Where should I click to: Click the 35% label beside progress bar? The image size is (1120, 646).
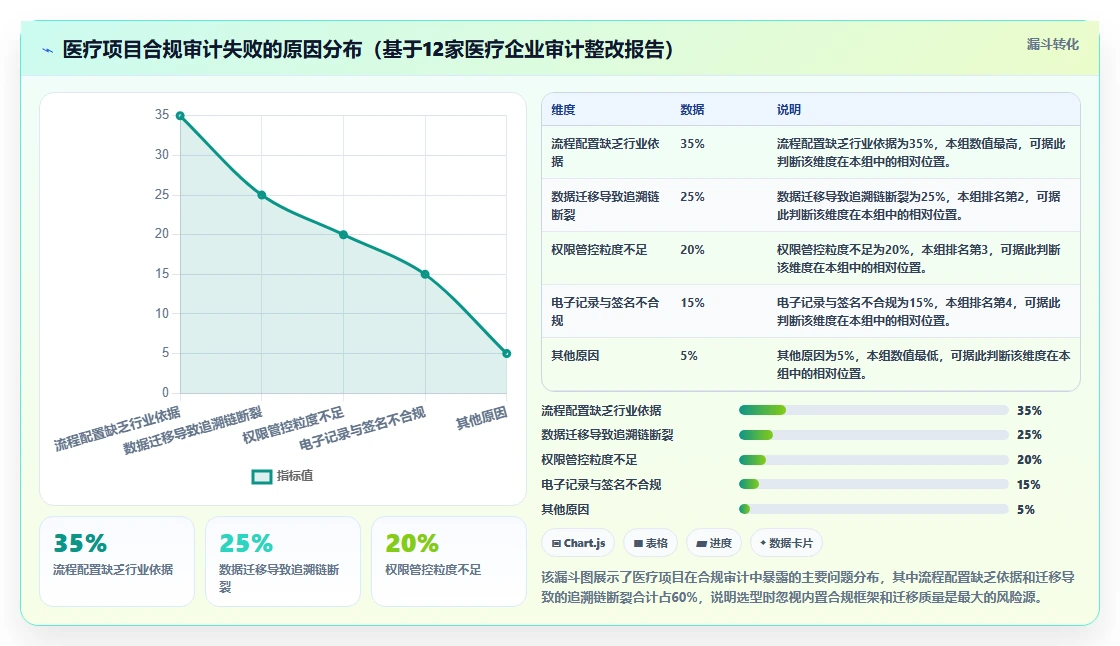1029,410
